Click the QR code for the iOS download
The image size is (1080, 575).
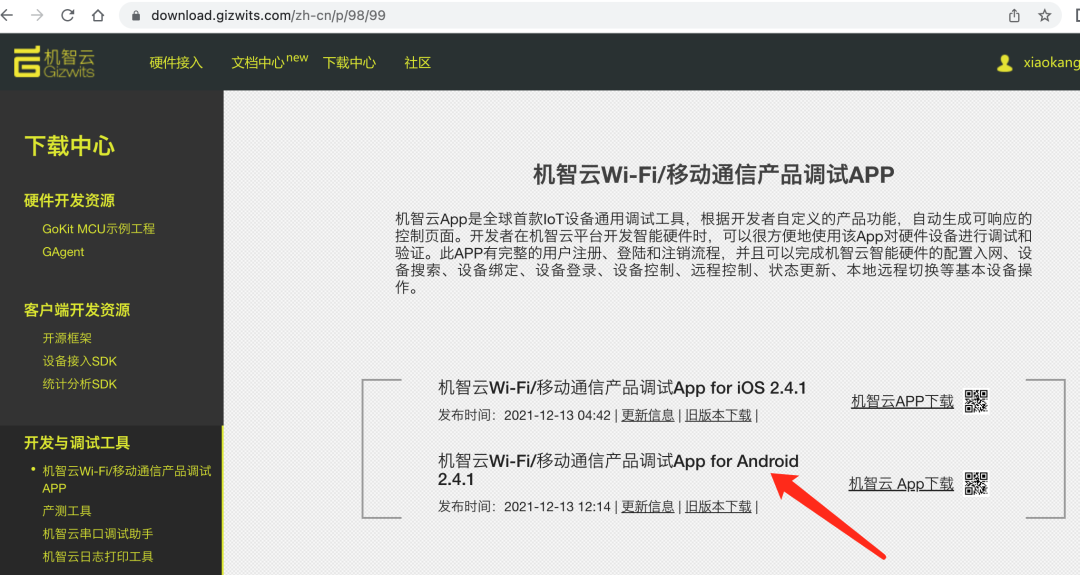click(x=976, y=401)
